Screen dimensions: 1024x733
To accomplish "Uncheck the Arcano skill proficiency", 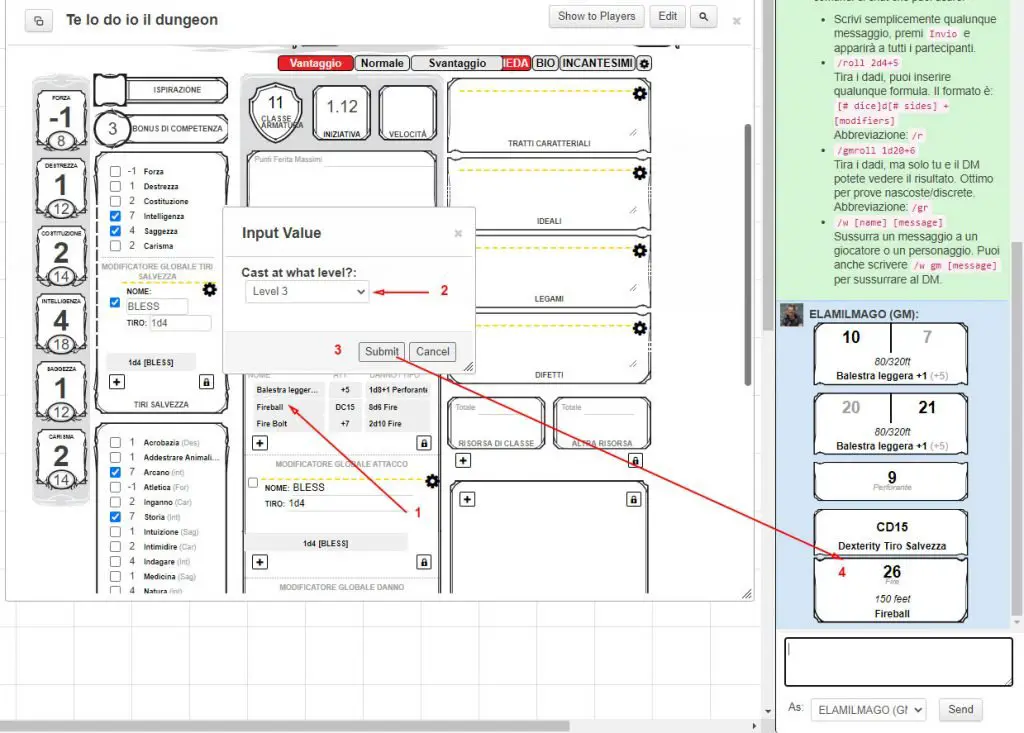I will pyautogui.click(x=116, y=472).
